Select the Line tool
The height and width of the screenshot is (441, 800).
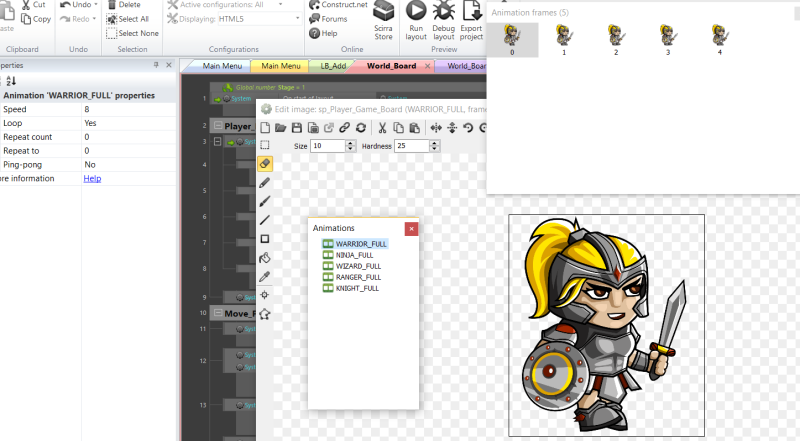(x=265, y=220)
